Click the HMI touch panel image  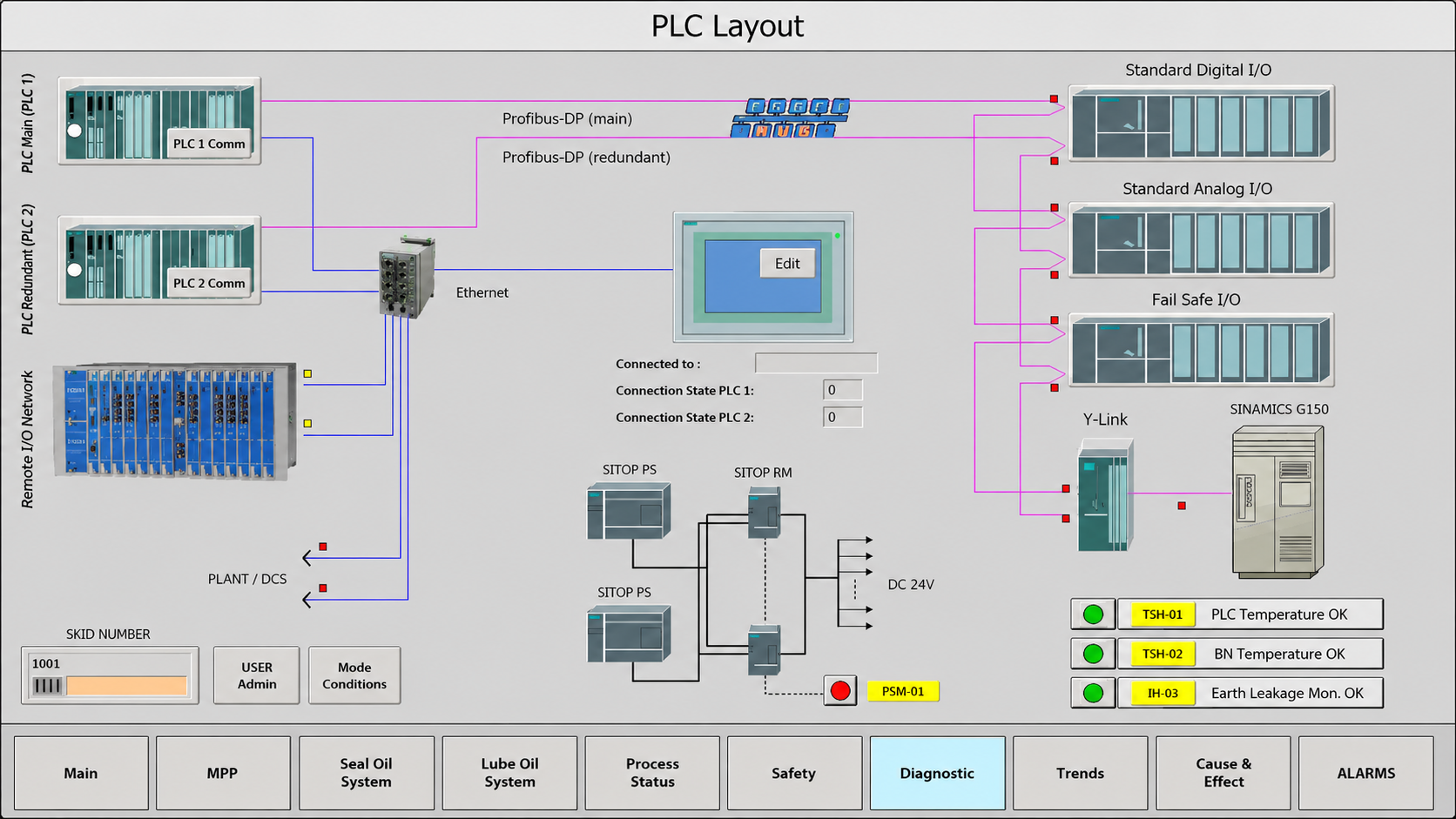[x=763, y=277]
